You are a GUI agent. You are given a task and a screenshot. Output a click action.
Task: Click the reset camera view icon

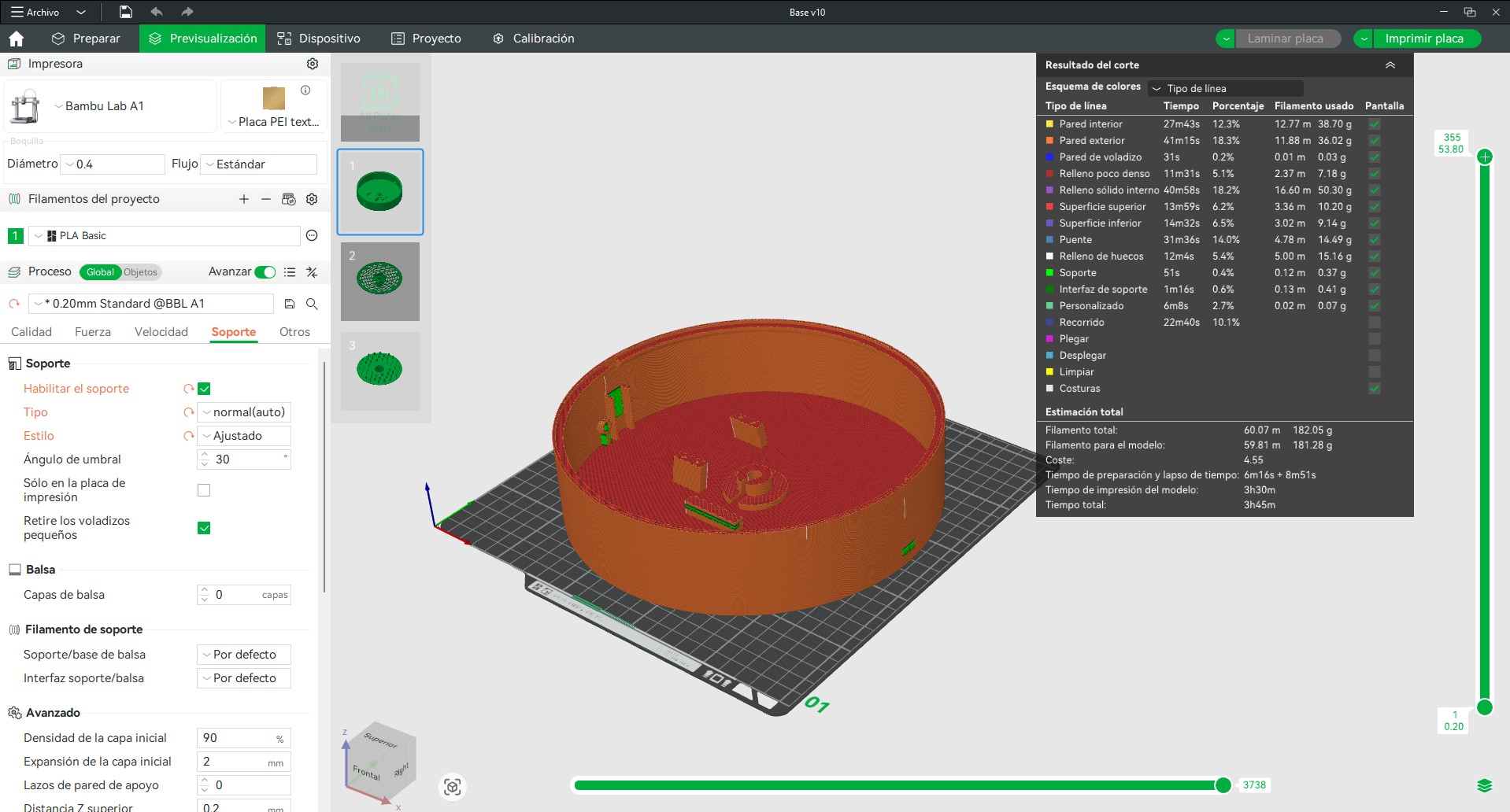(x=452, y=787)
